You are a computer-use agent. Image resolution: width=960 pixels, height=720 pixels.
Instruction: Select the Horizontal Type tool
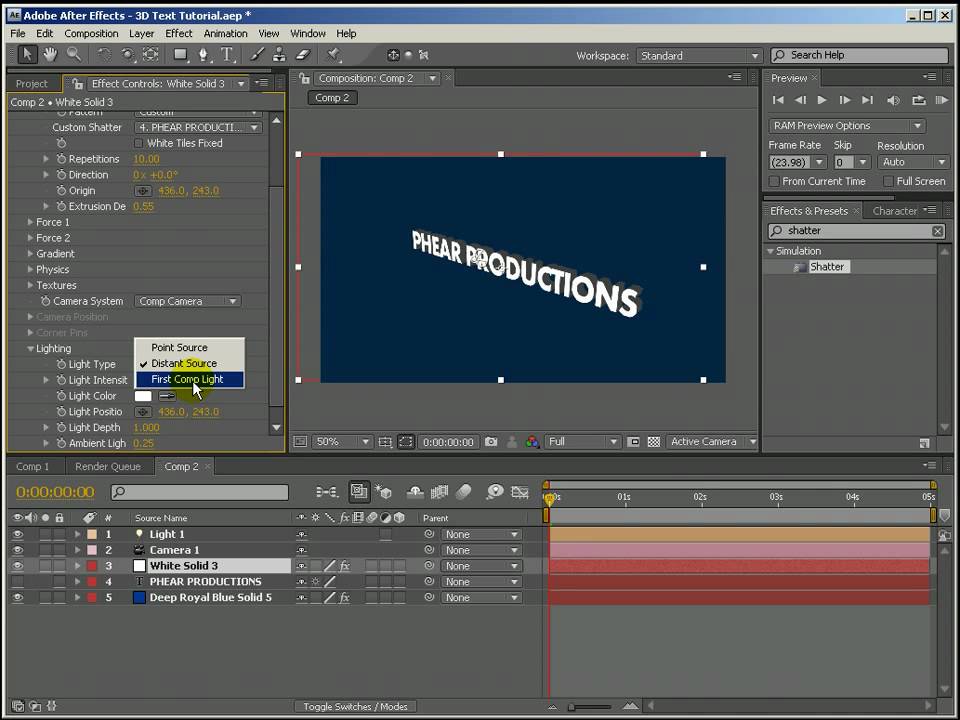tap(227, 54)
